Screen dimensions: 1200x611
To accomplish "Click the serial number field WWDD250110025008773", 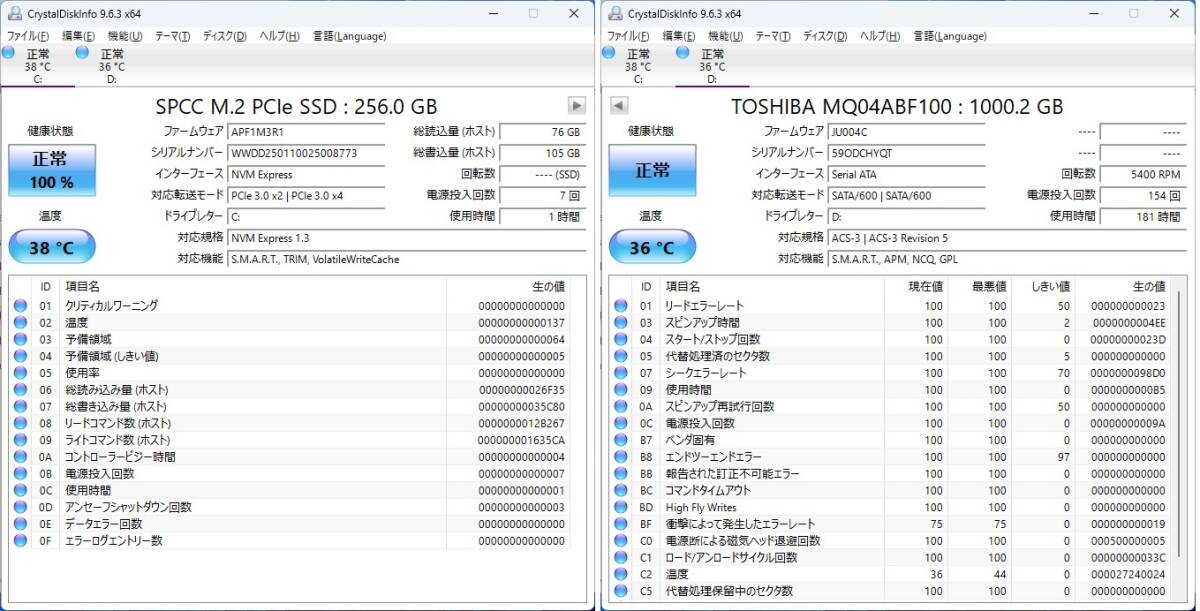I will coord(306,153).
